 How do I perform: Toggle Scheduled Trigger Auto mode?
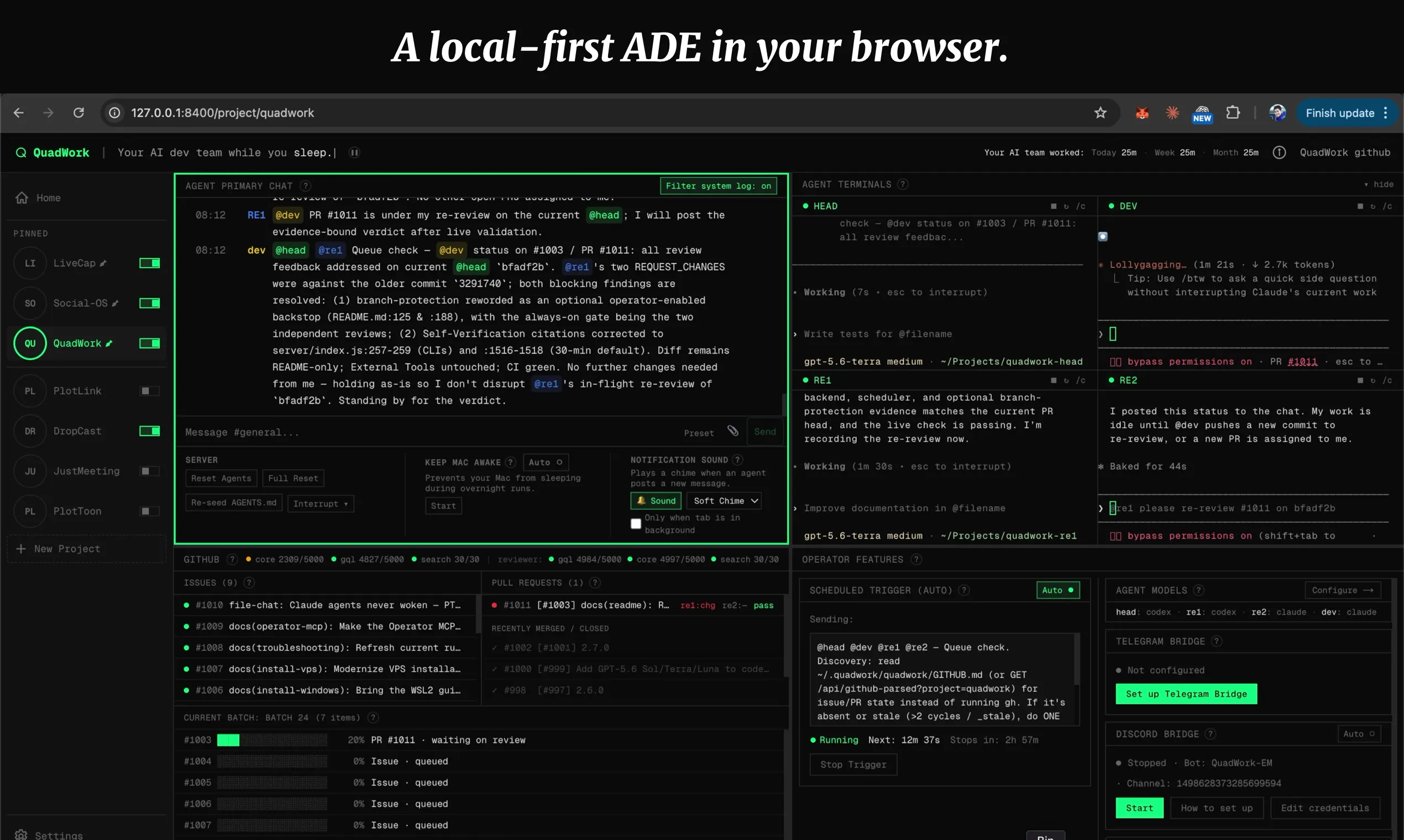1057,590
